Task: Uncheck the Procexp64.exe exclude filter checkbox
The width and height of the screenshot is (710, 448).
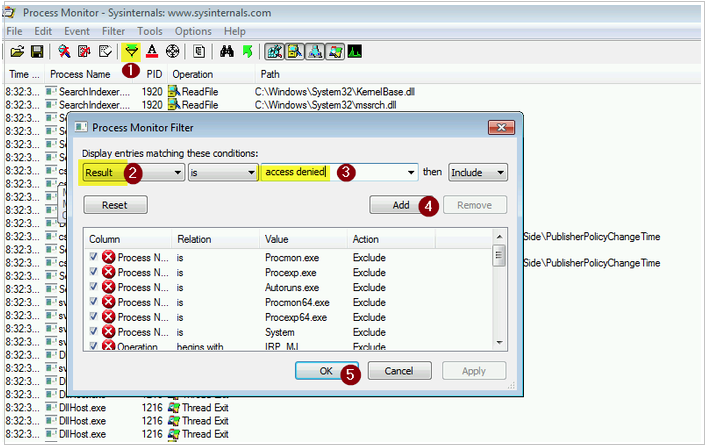Action: [93, 317]
